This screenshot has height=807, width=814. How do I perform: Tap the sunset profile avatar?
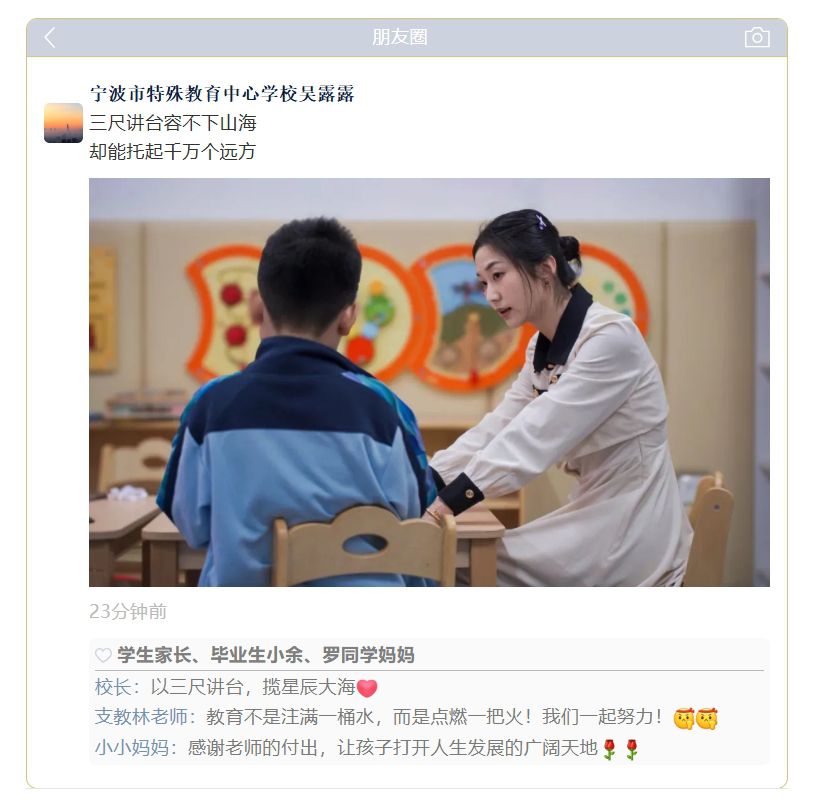click(x=63, y=122)
